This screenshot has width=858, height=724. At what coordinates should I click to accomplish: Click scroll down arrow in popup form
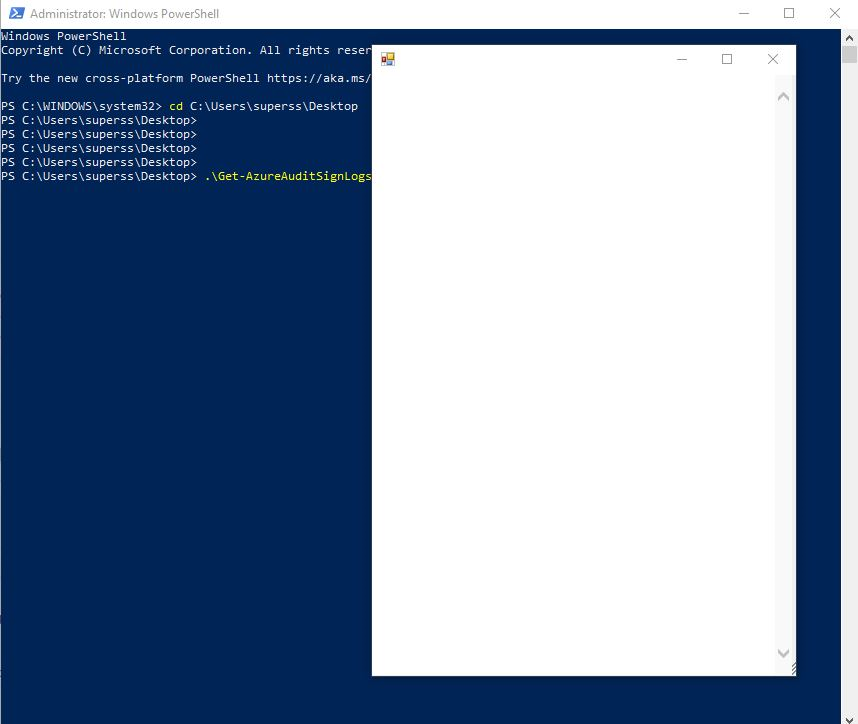(783, 653)
